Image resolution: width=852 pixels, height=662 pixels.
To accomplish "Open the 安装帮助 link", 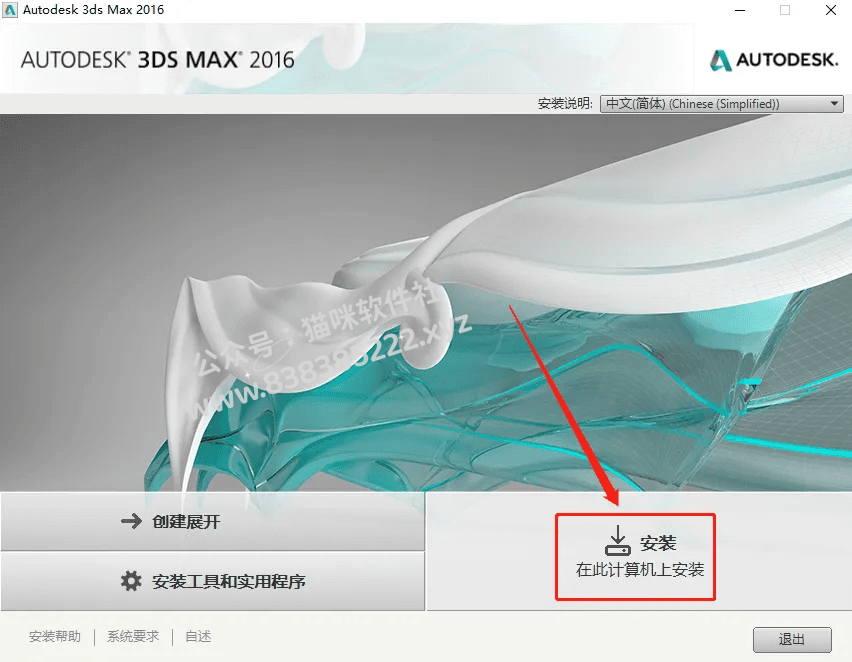I will point(55,636).
